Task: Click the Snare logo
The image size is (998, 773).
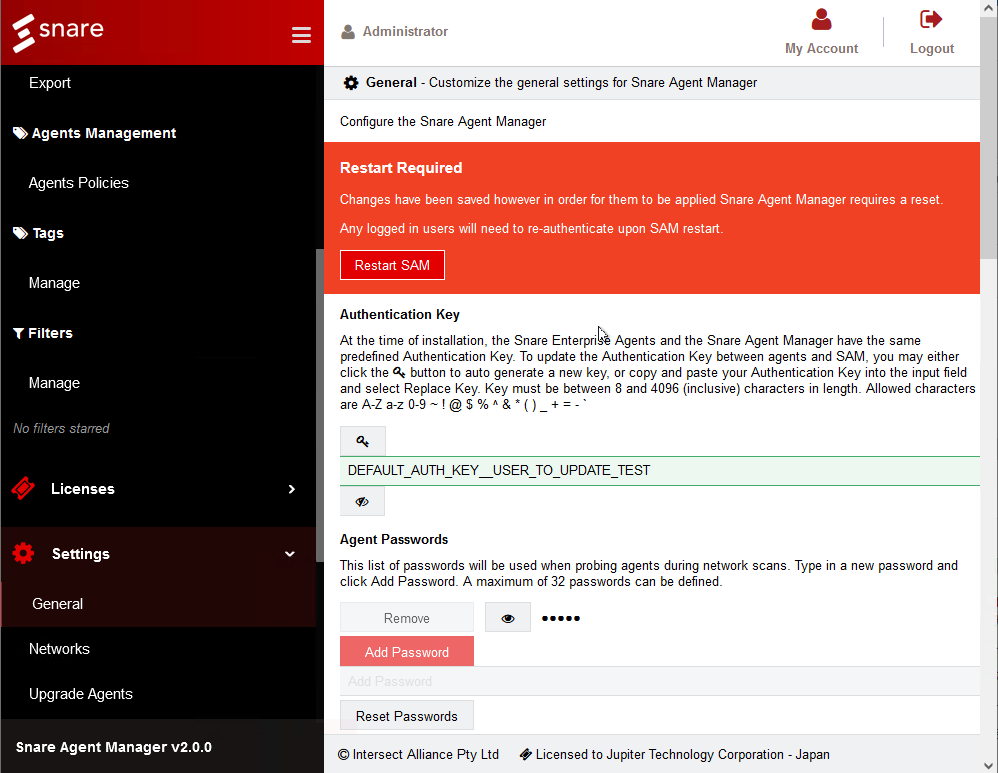Action: 58,32
